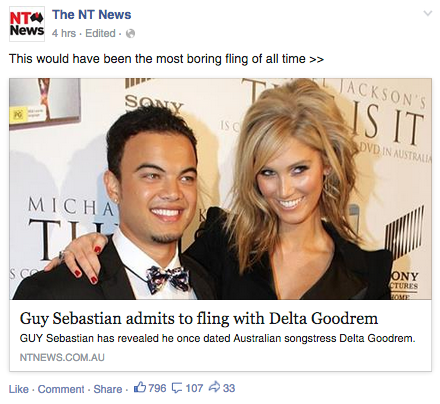This screenshot has height=404, width=440.
Task: Click the speech bubble comments icon
Action: pos(177,388)
